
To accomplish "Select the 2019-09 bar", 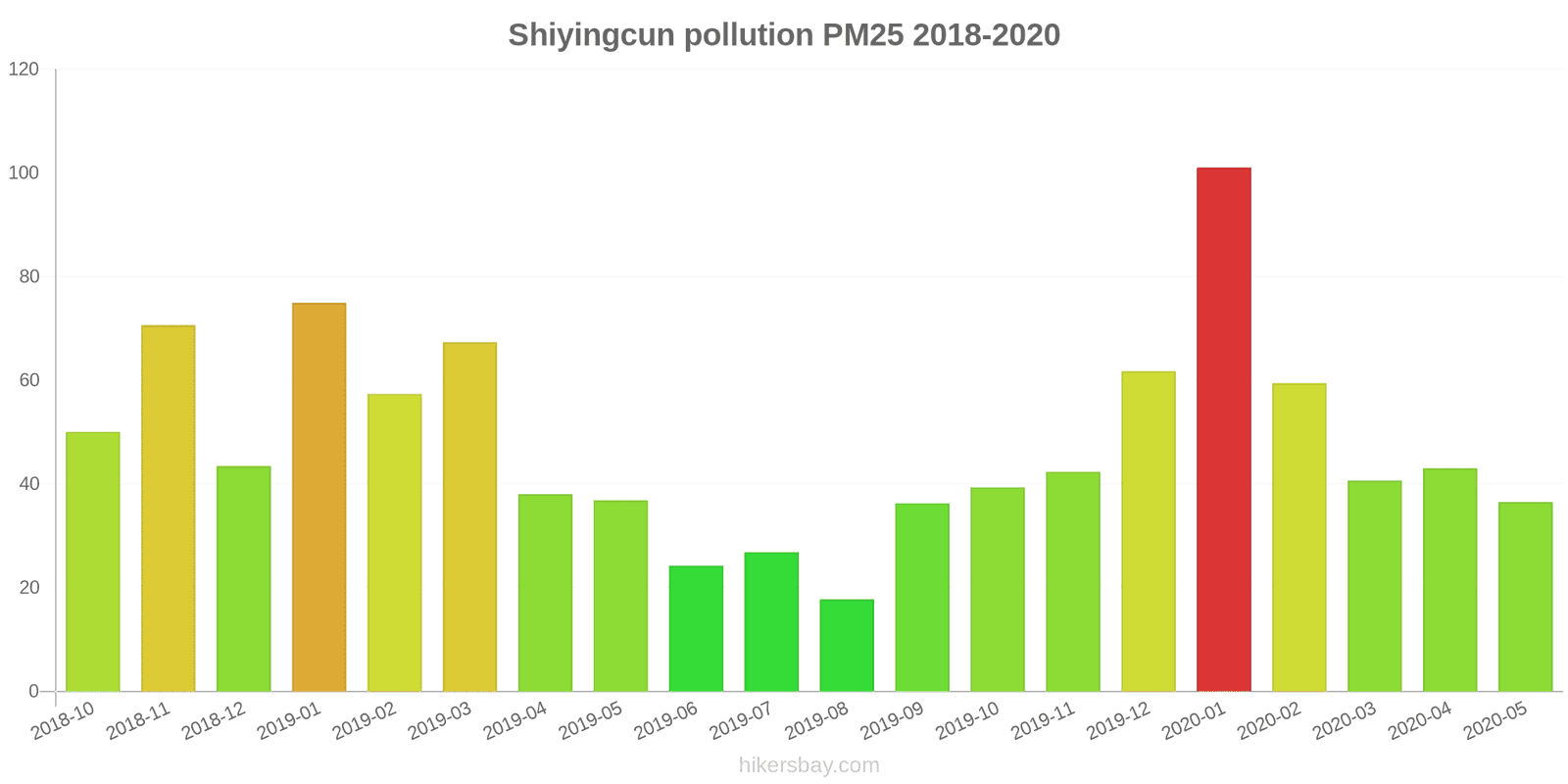I will pyautogui.click(x=922, y=597).
